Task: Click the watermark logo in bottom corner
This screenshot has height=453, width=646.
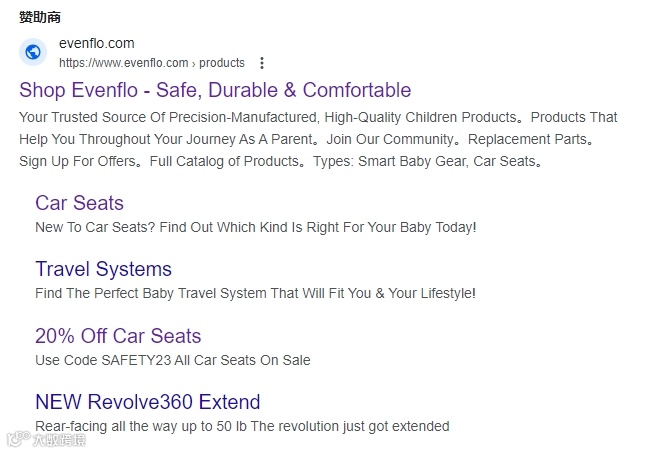Action: coord(15,438)
